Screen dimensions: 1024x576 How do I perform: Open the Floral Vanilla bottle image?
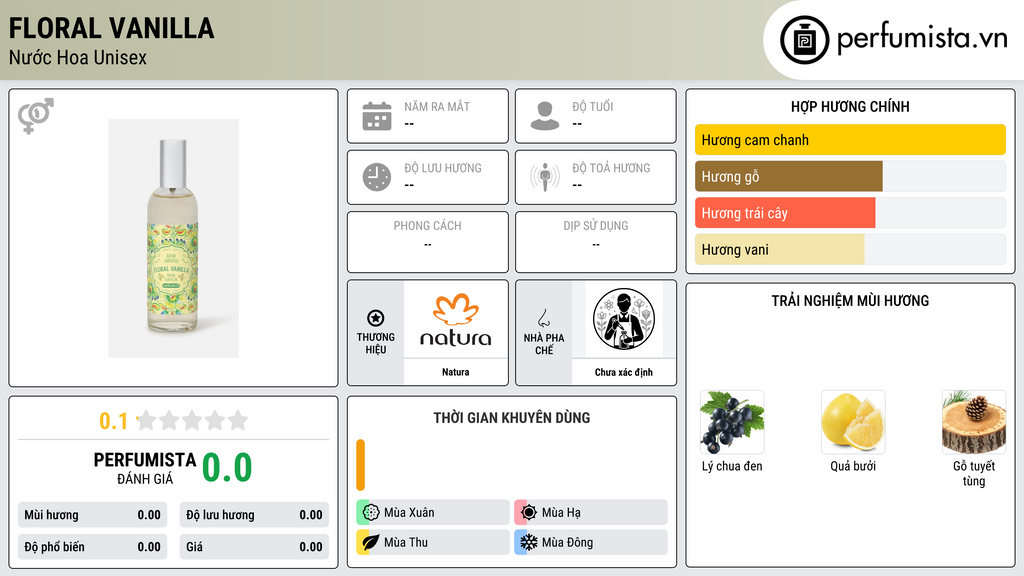click(174, 238)
